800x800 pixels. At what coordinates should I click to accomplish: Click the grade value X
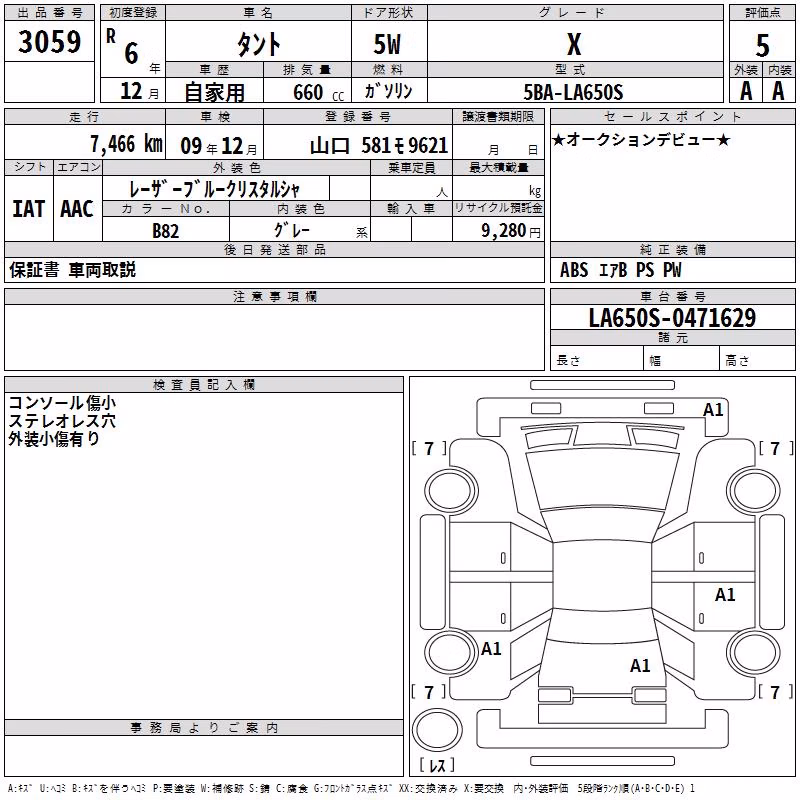pyautogui.click(x=574, y=44)
